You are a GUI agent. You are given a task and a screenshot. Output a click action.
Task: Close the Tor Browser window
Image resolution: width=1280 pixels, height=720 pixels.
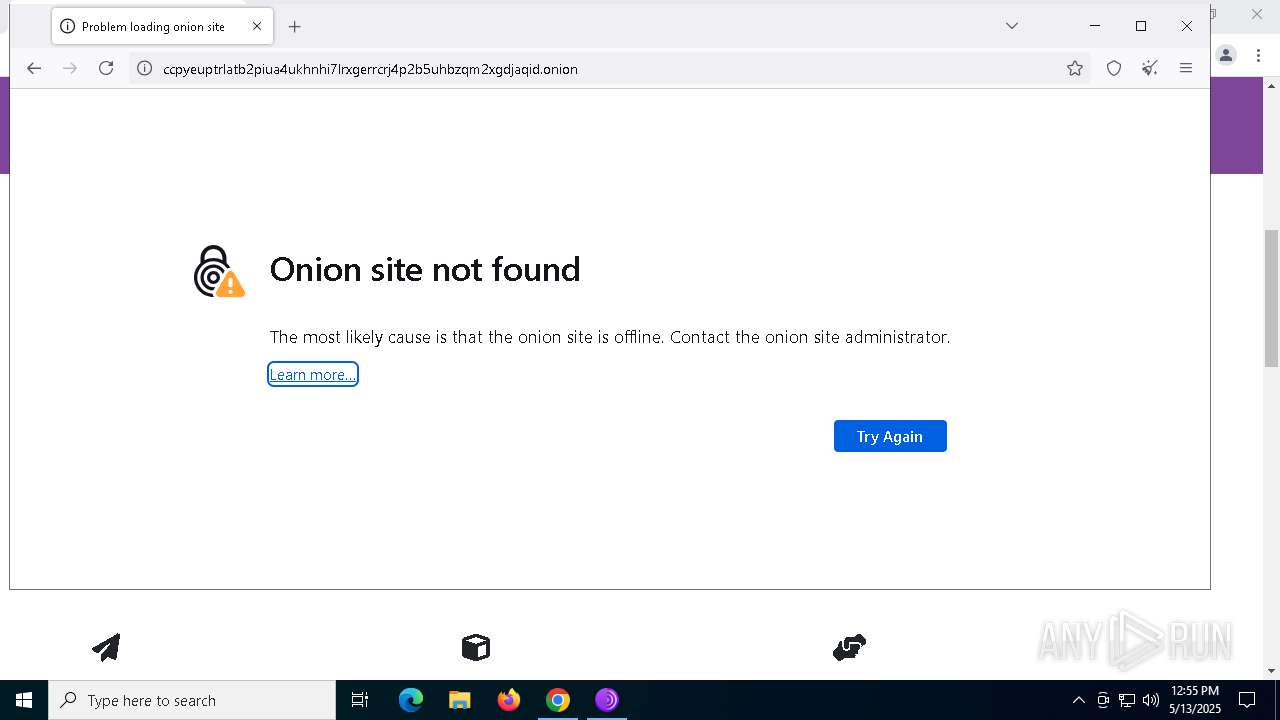point(1187,26)
